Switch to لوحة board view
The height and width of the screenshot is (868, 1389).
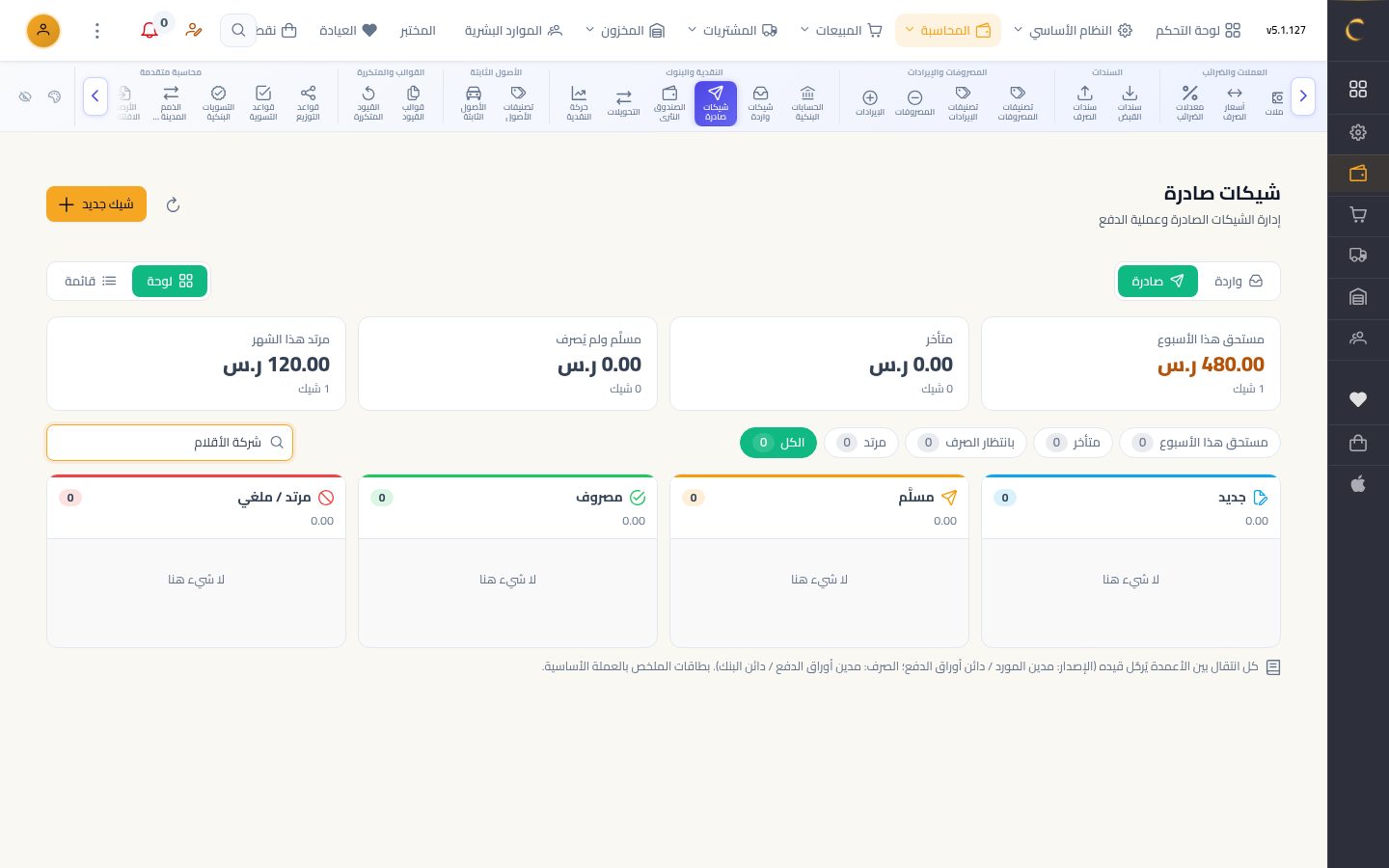(x=170, y=281)
